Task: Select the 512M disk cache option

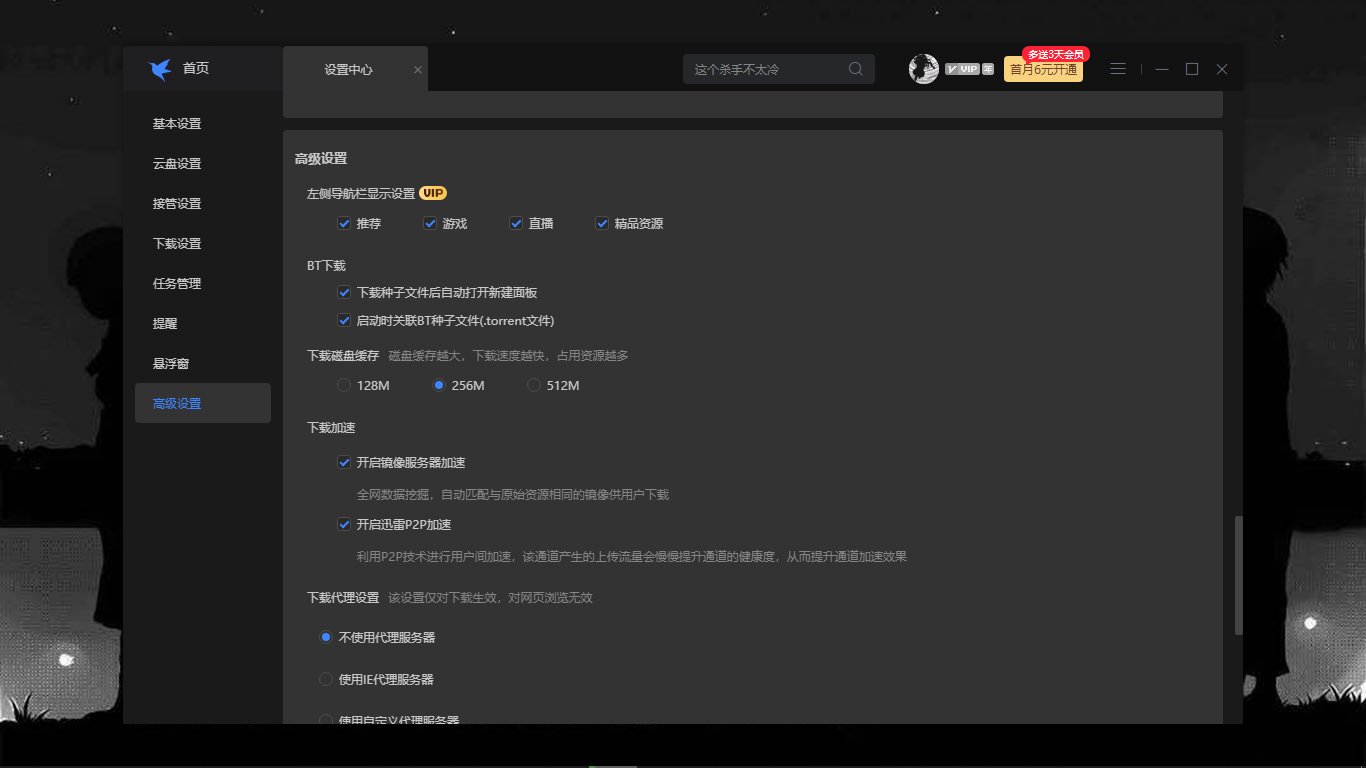Action: click(x=534, y=385)
